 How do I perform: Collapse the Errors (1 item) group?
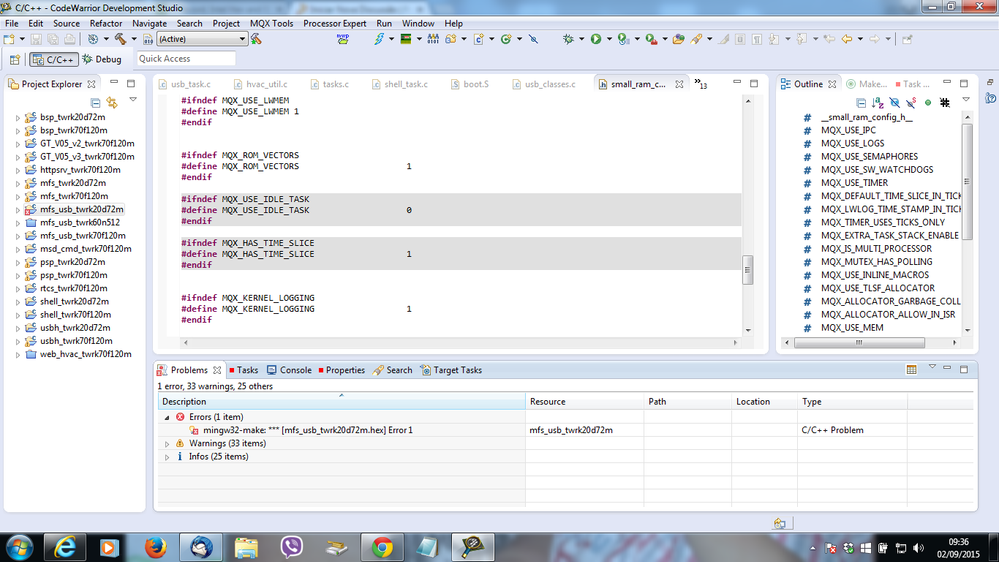[x=167, y=417]
